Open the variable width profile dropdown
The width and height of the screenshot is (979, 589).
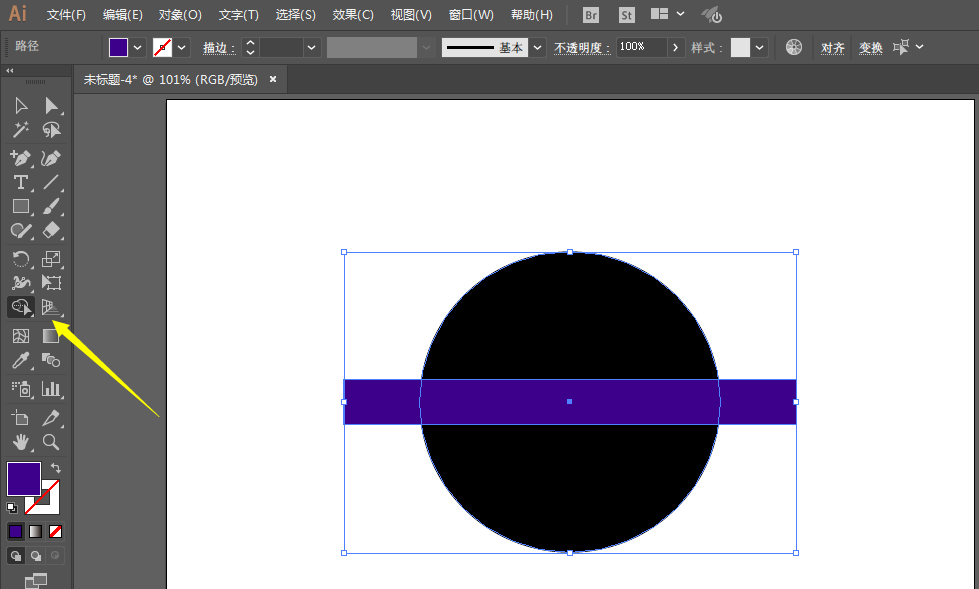pyautogui.click(x=426, y=47)
